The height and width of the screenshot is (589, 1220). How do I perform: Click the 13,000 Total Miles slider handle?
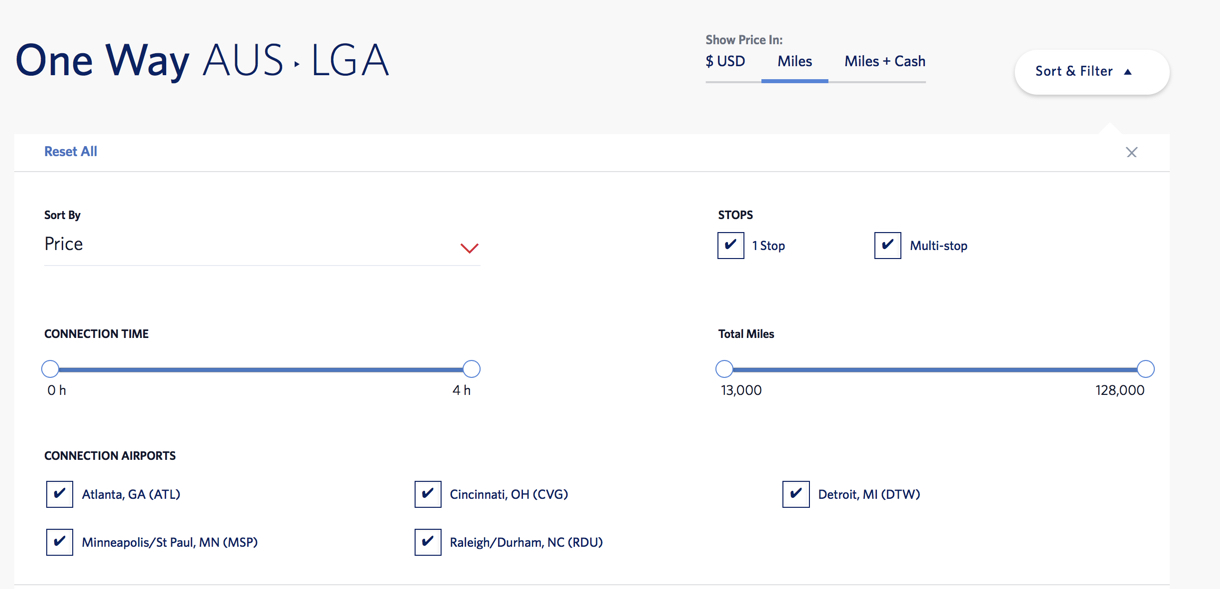(x=724, y=368)
